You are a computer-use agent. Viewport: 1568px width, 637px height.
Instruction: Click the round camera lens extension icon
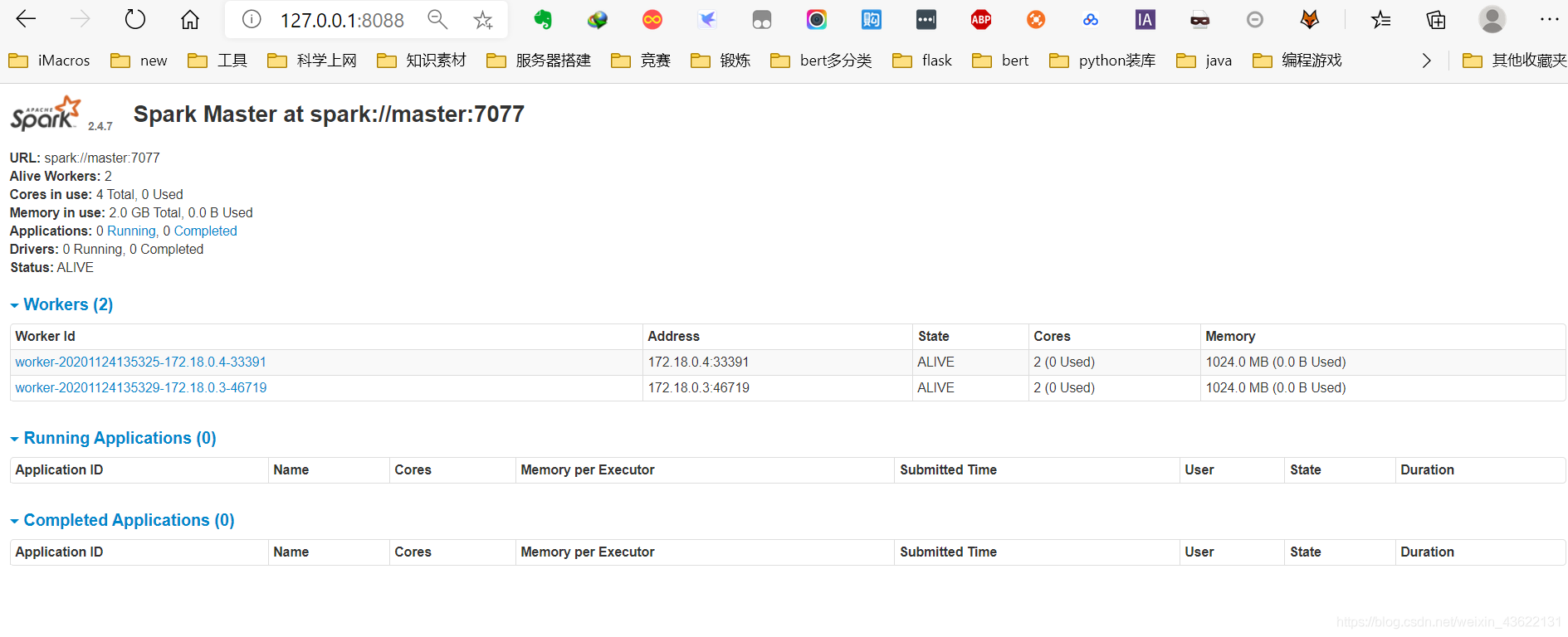[x=817, y=19]
